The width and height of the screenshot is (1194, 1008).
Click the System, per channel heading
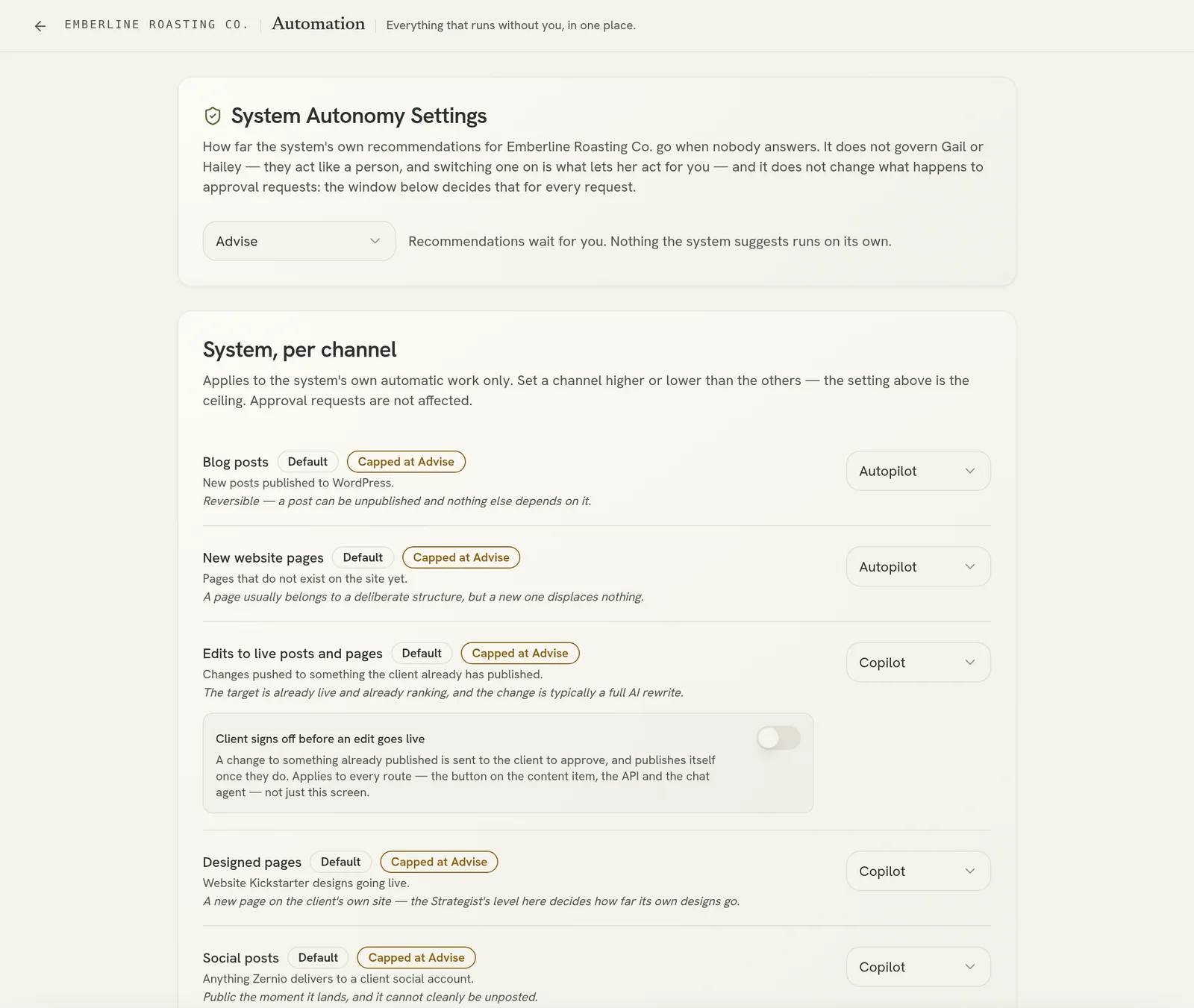coord(299,349)
